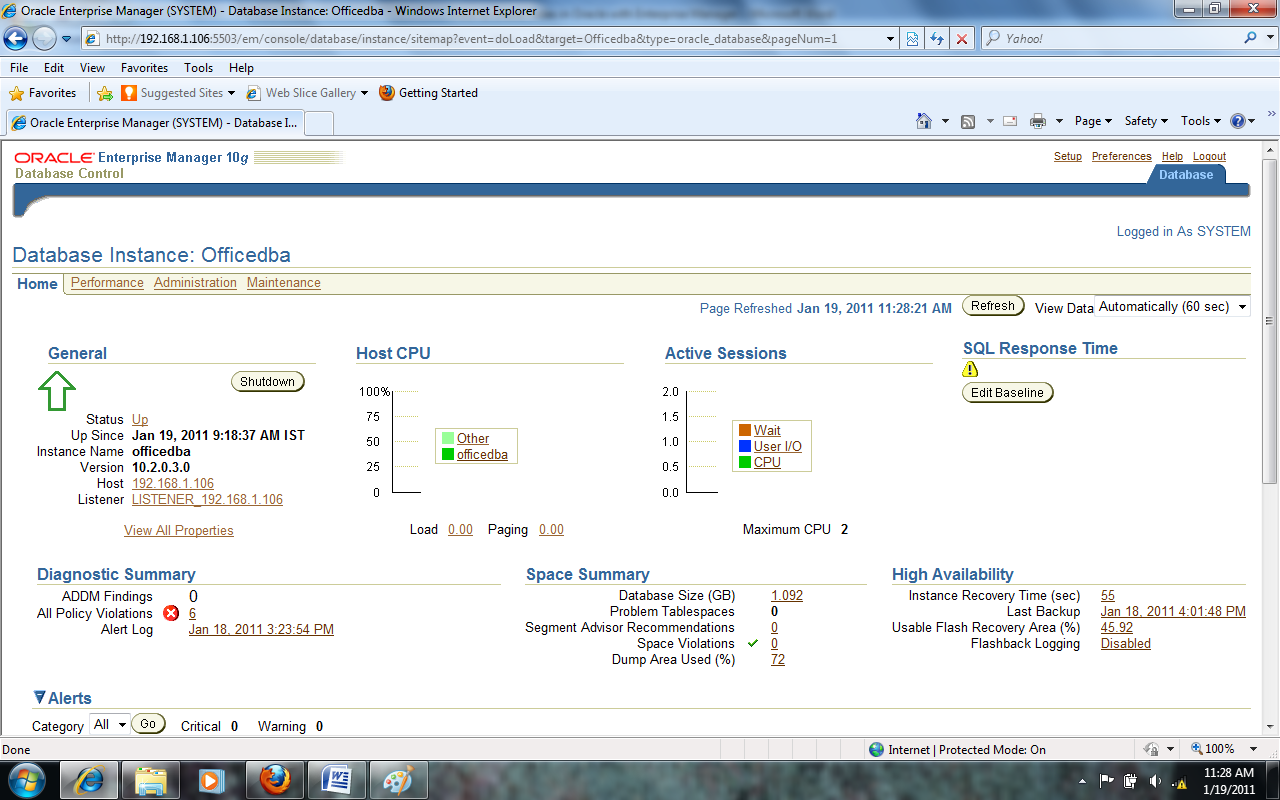Screen dimensions: 1280x800
Task: Click the Status Up link
Action: pyautogui.click(x=140, y=420)
